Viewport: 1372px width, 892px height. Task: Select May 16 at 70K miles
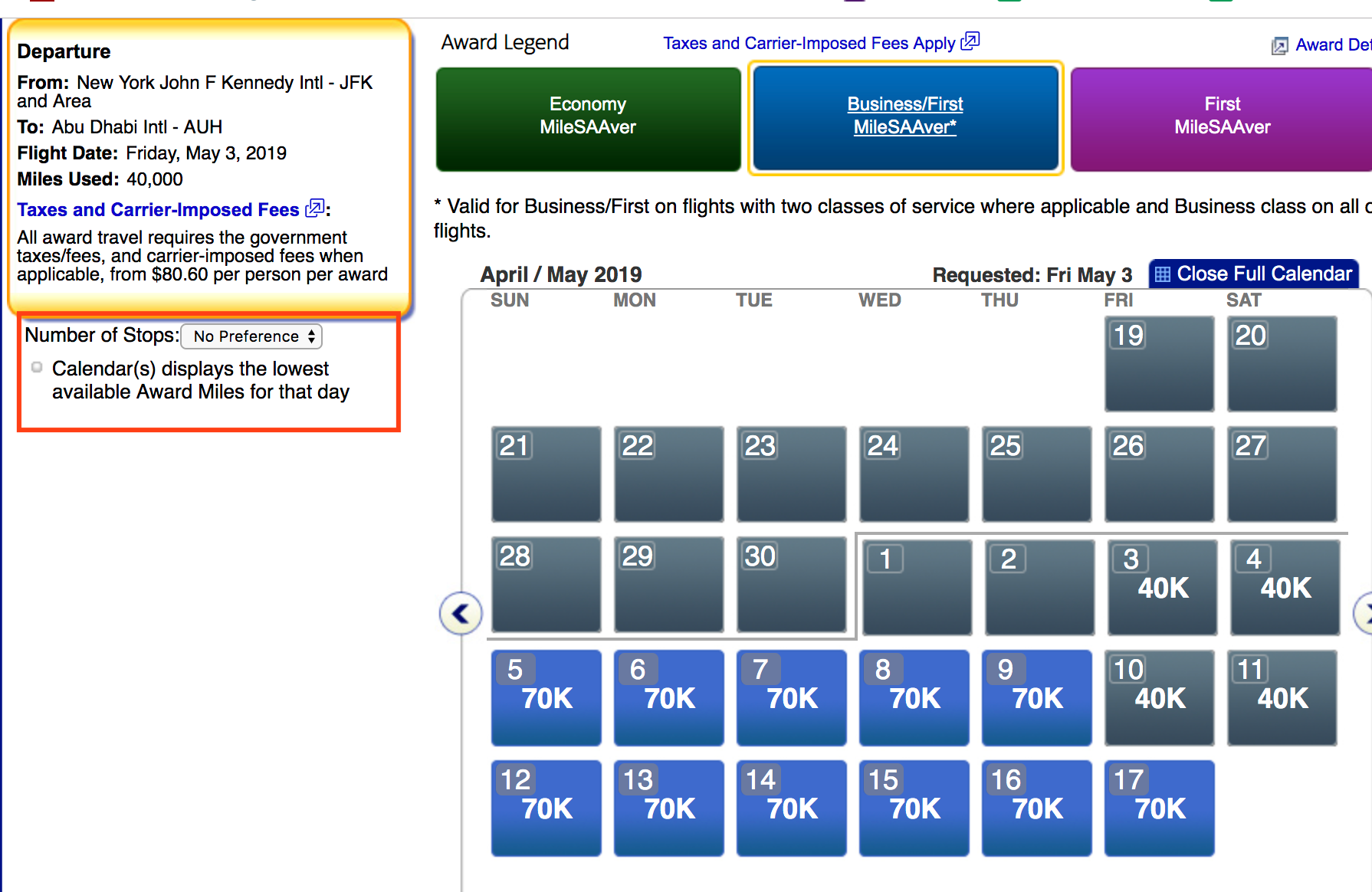[x=1037, y=808]
